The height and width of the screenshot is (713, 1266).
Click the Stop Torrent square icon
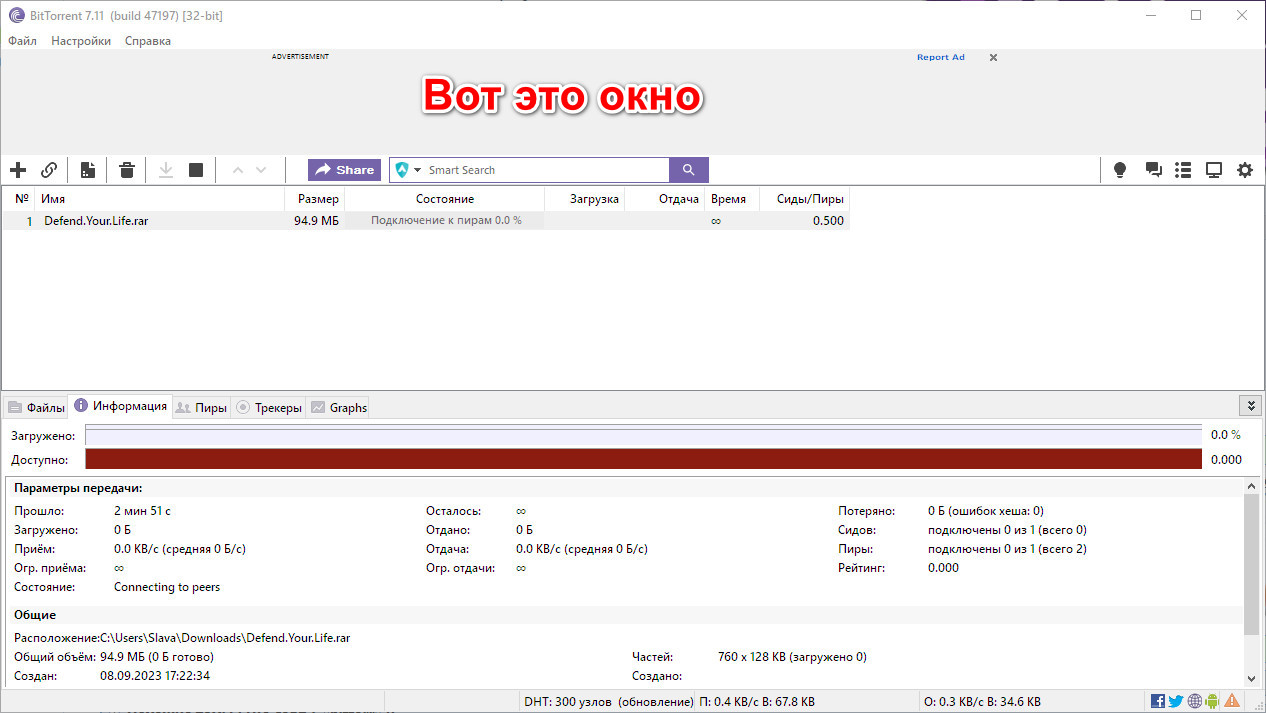(x=196, y=170)
